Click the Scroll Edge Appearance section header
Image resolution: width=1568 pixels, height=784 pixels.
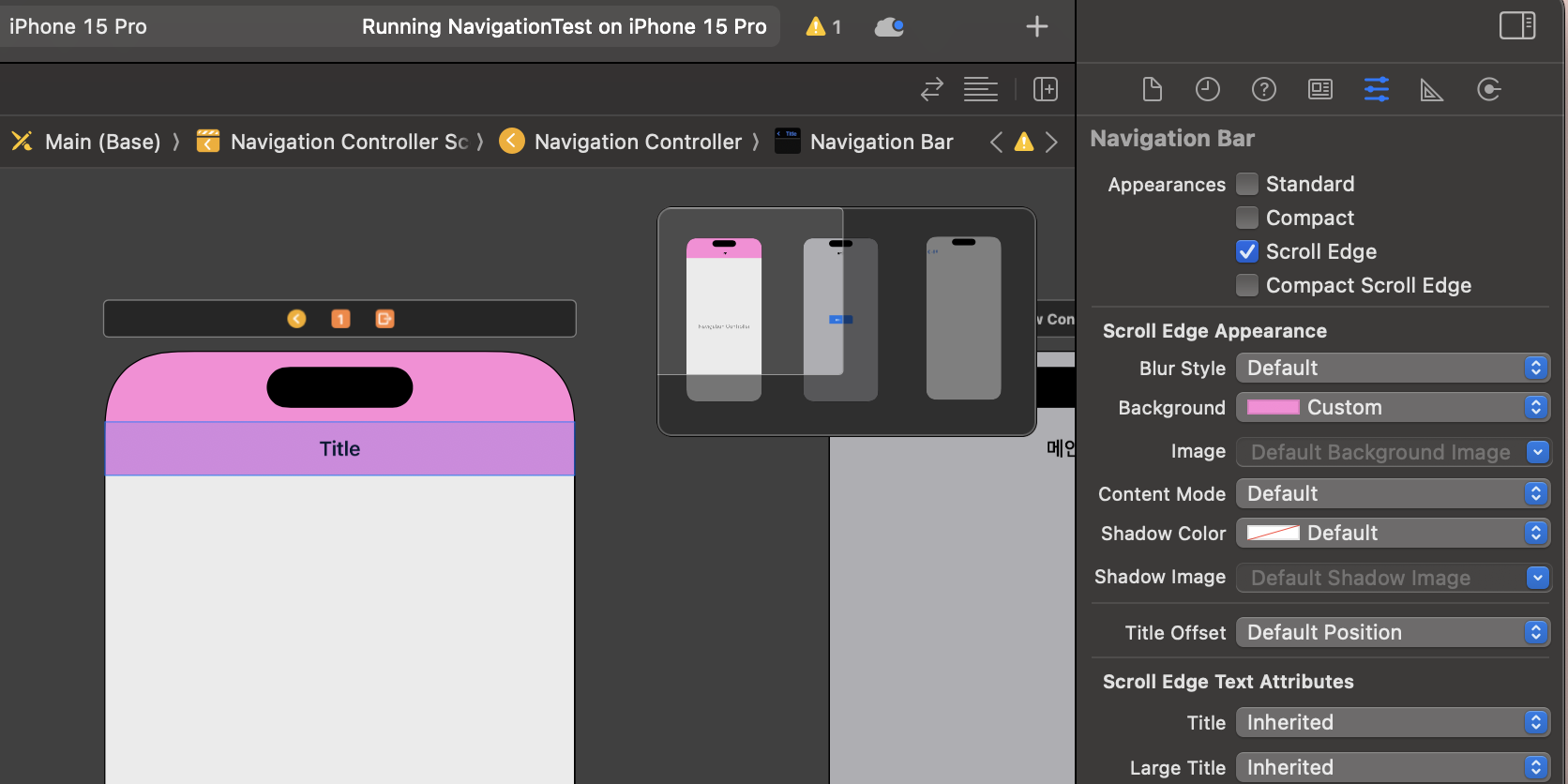(1214, 331)
